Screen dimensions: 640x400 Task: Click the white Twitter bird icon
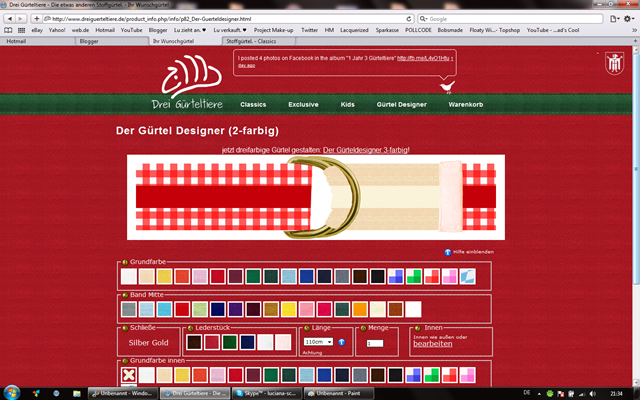(x=447, y=87)
